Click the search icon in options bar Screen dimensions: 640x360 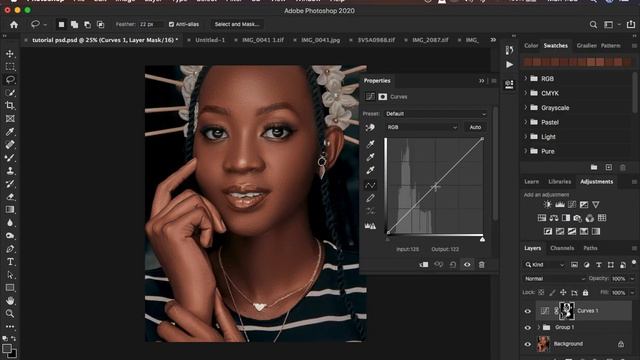point(593,25)
